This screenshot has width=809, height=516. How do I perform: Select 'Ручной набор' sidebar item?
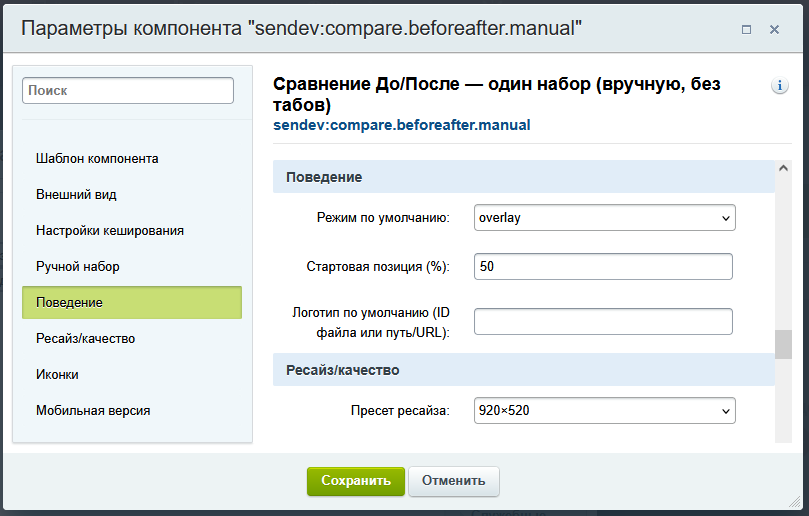(78, 266)
